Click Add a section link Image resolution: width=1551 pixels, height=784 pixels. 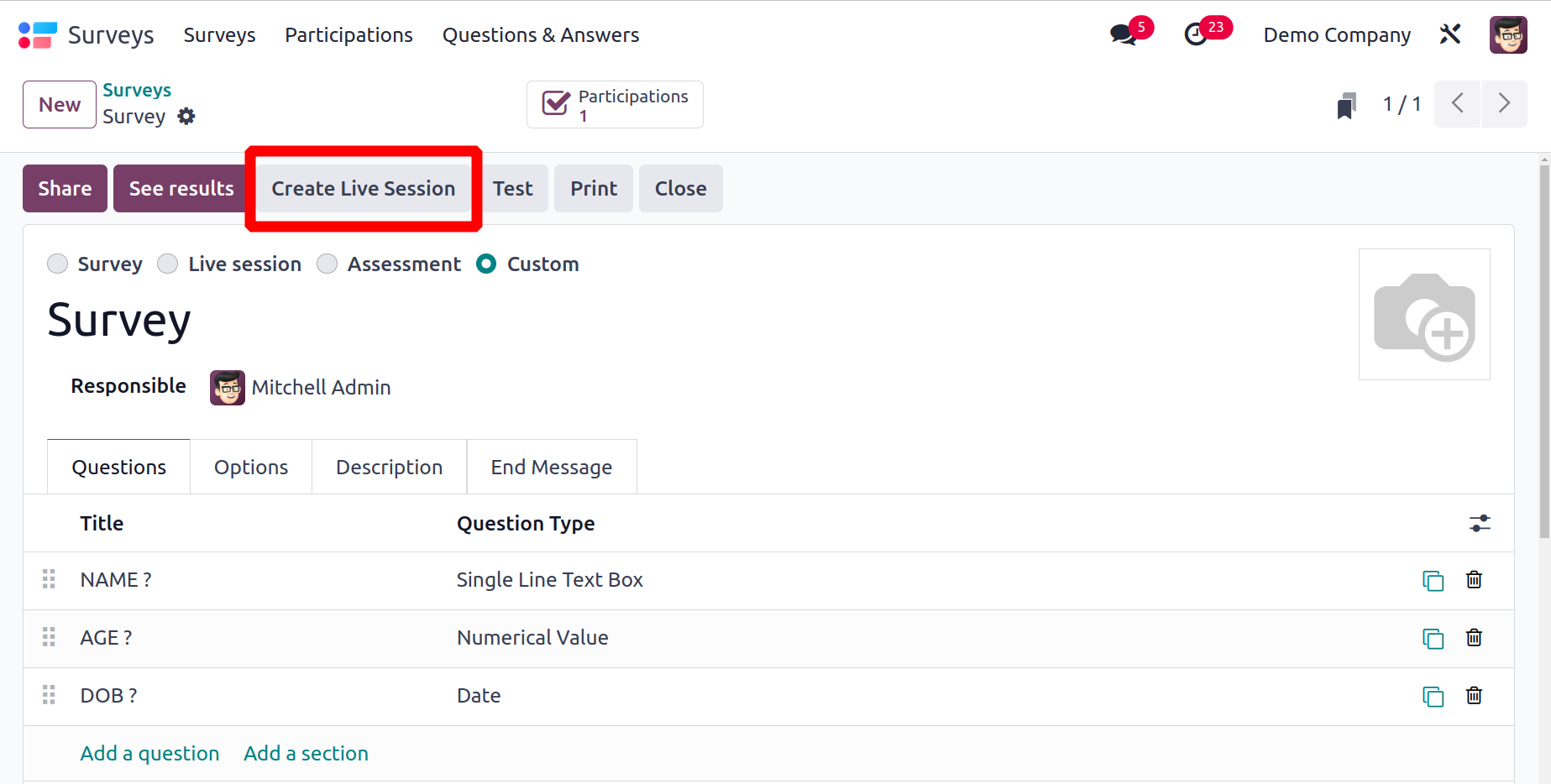[x=306, y=753]
